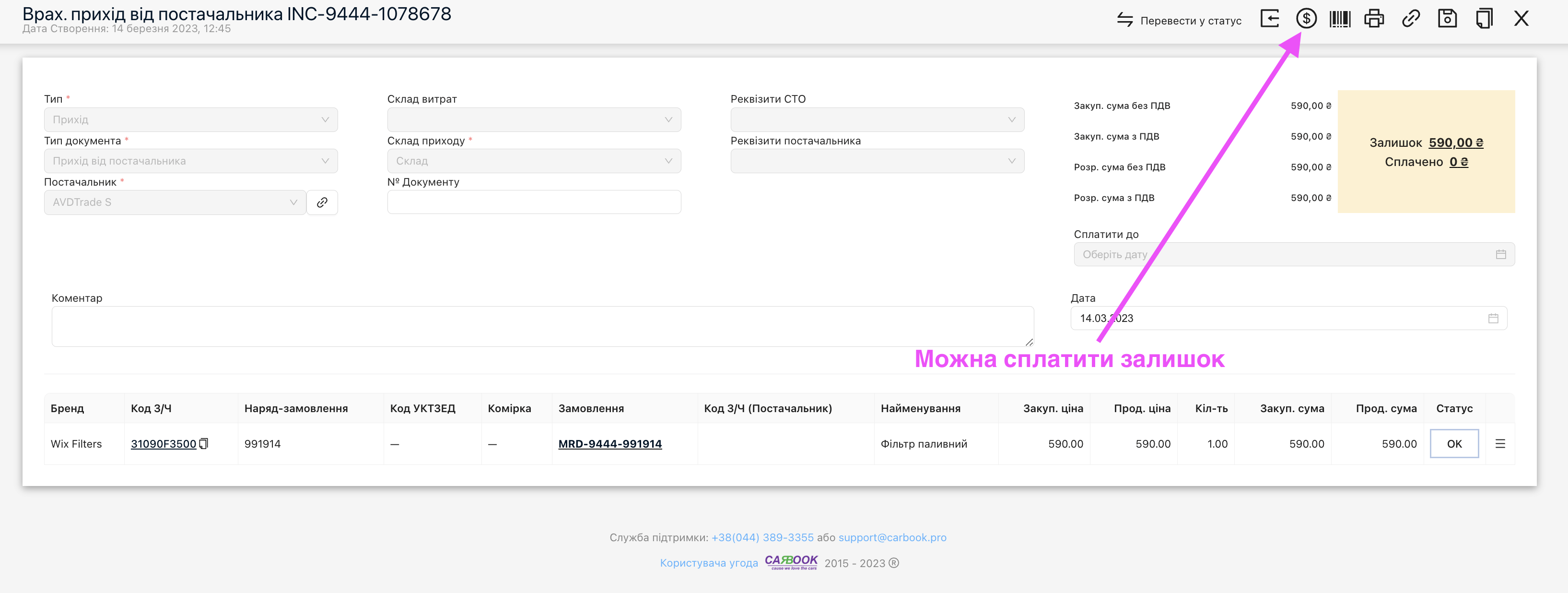Open supplier link button next to AVDTrade S
Image resolution: width=1568 pixels, height=593 pixels.
click(322, 202)
